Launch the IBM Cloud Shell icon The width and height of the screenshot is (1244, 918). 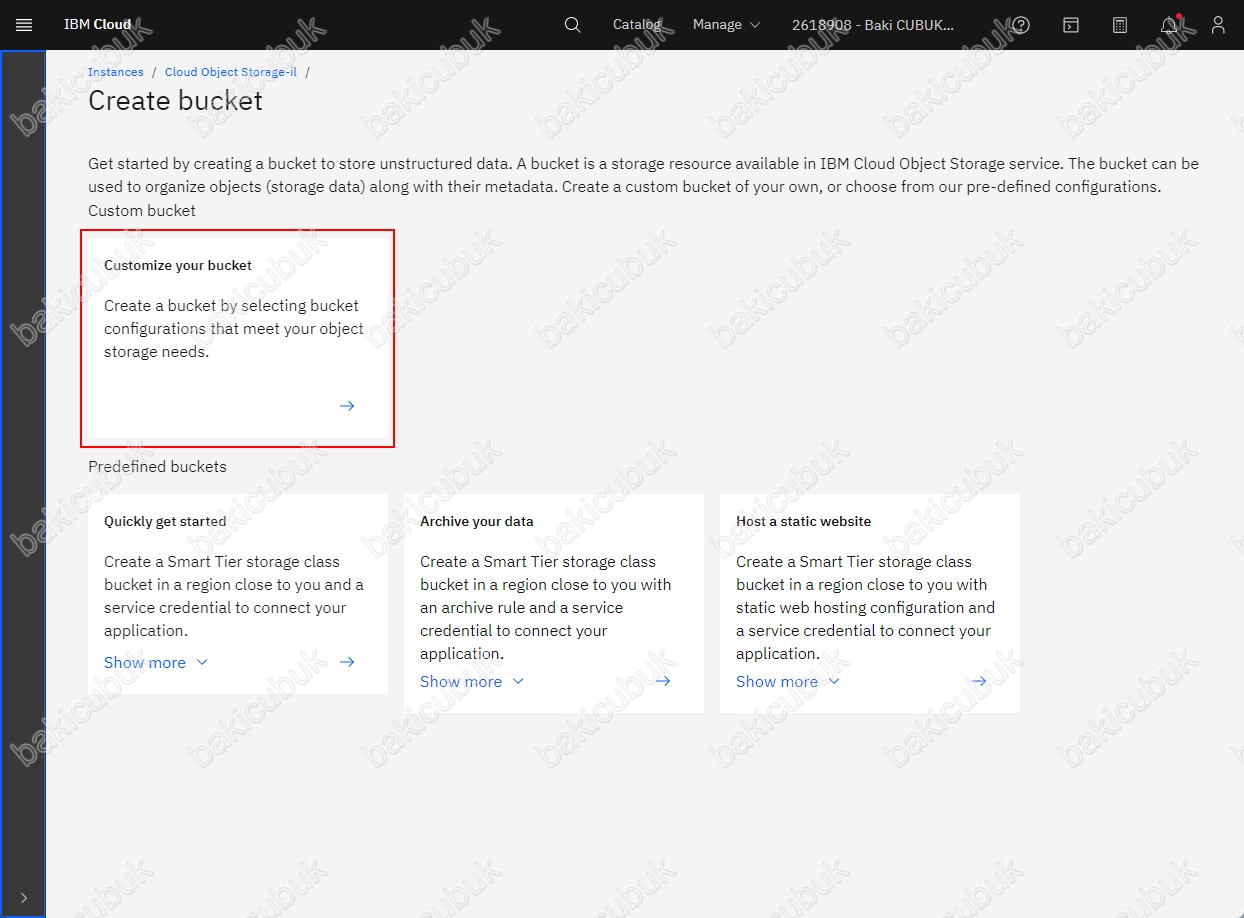pyautogui.click(x=1070, y=25)
